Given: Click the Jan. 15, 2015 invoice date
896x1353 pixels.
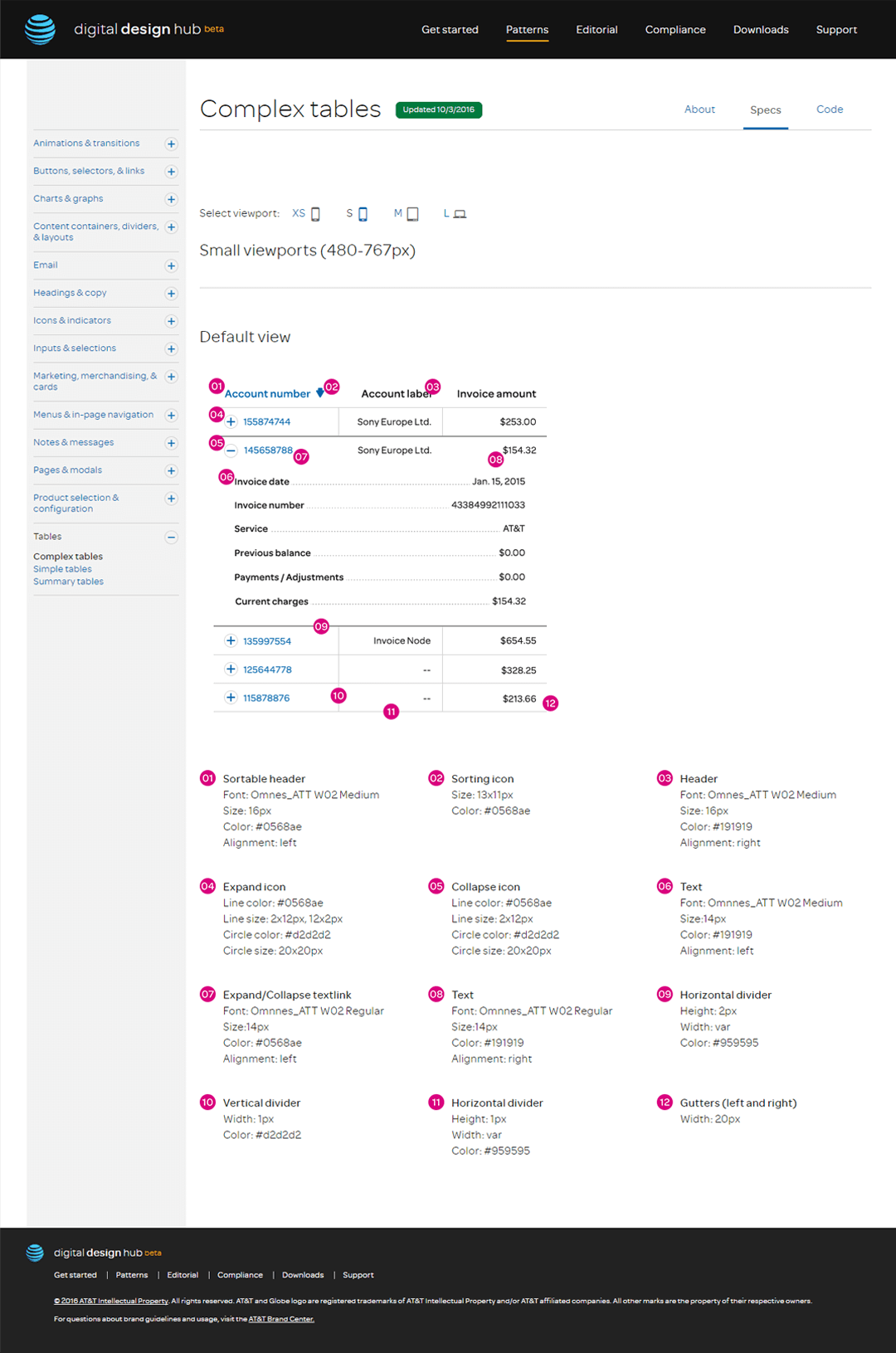Looking at the screenshot, I should click(499, 482).
